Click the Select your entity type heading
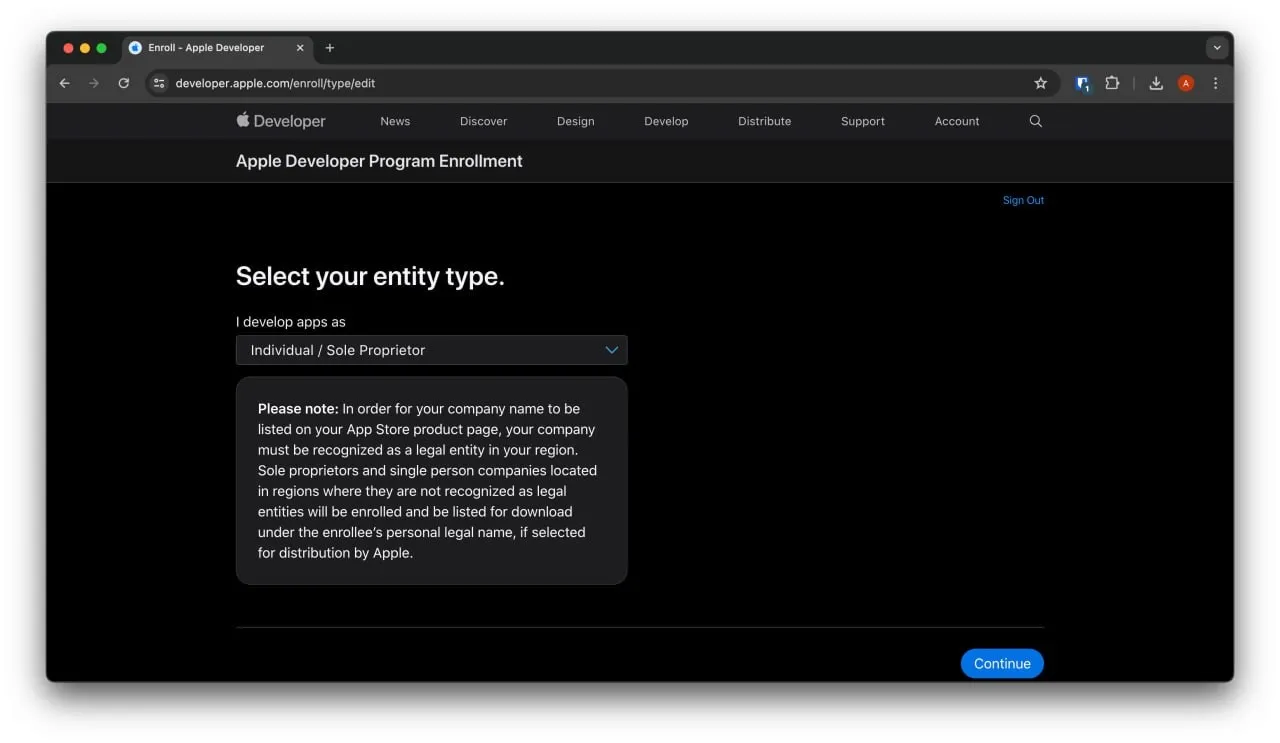Viewport: 1280px width, 743px height. click(x=370, y=277)
